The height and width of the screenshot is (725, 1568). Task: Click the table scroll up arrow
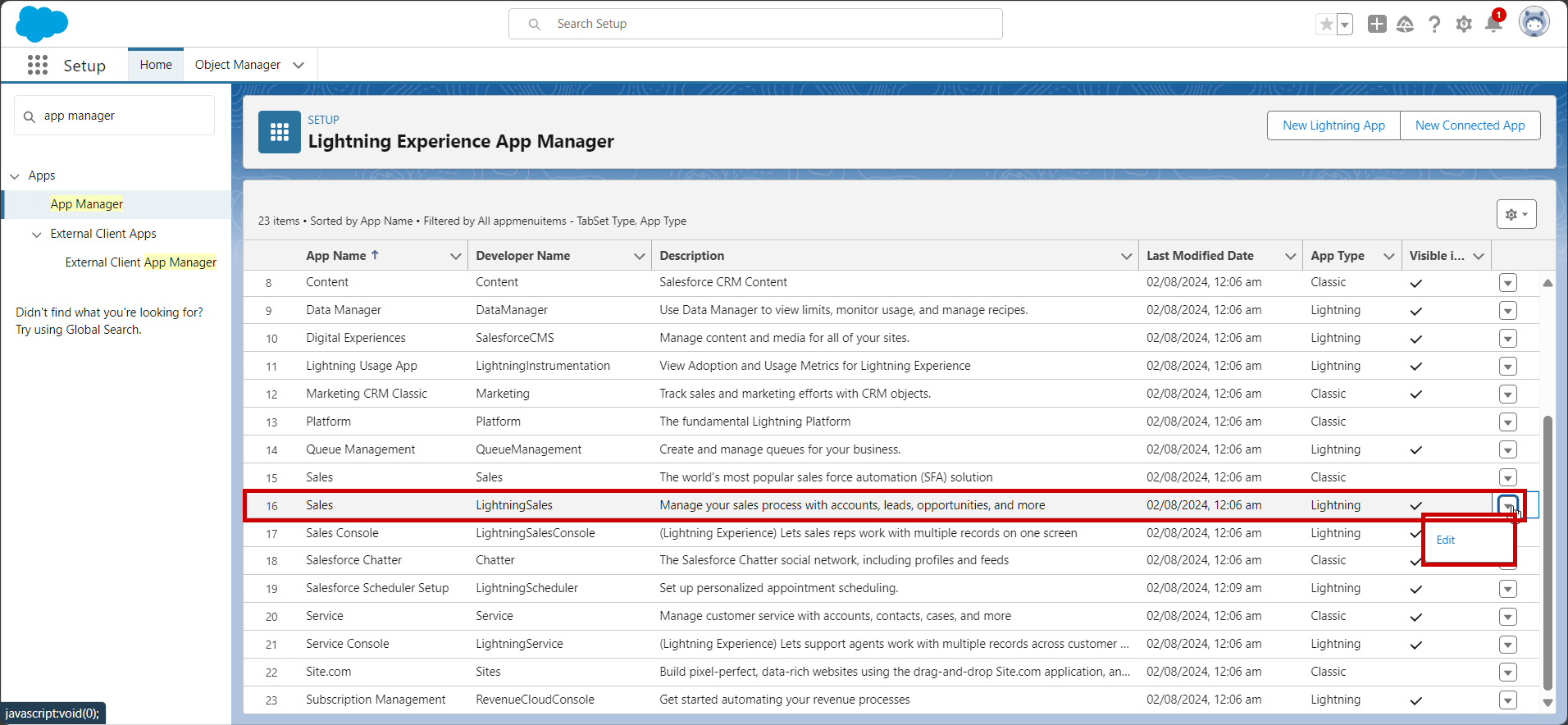tap(1547, 283)
